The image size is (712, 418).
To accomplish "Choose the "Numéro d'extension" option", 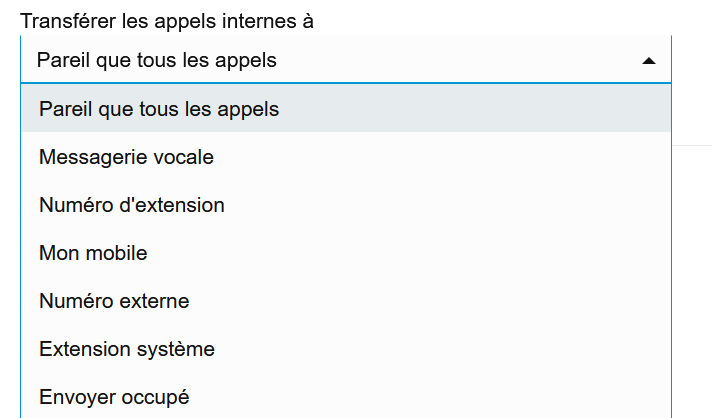I will (132, 205).
